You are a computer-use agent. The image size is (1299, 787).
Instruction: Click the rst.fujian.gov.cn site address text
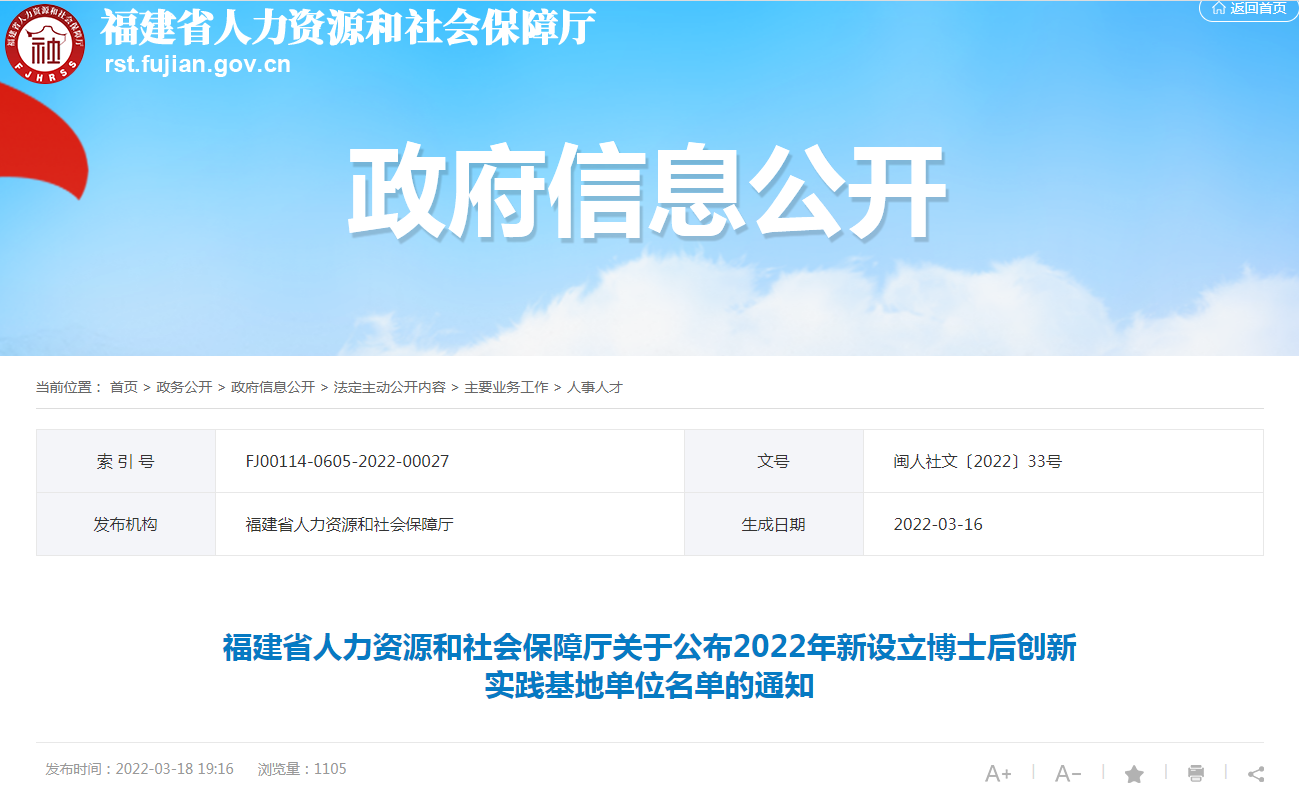pos(197,65)
